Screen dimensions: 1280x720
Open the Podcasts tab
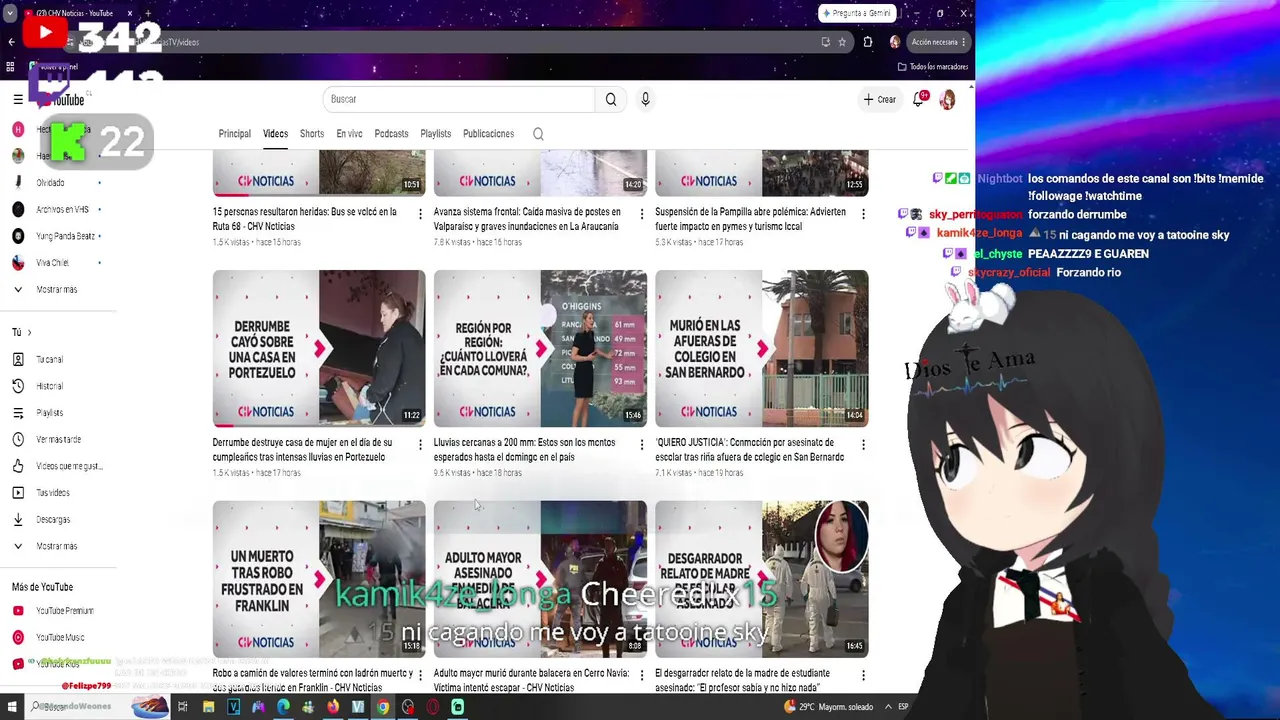coord(391,134)
